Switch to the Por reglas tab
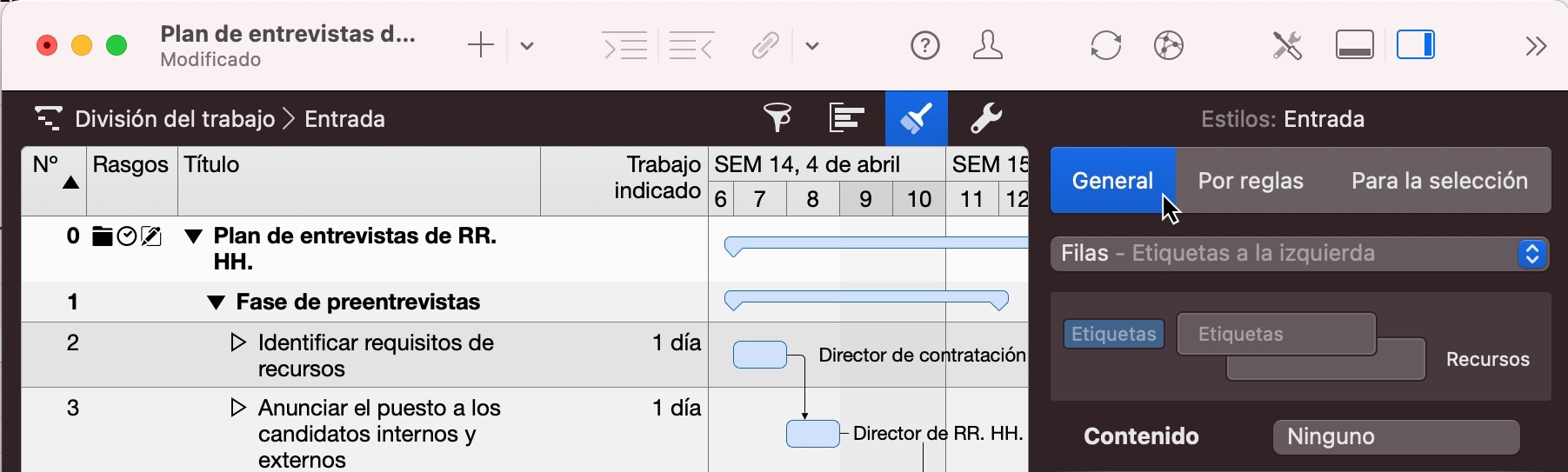The height and width of the screenshot is (472, 1568). pyautogui.click(x=1251, y=181)
